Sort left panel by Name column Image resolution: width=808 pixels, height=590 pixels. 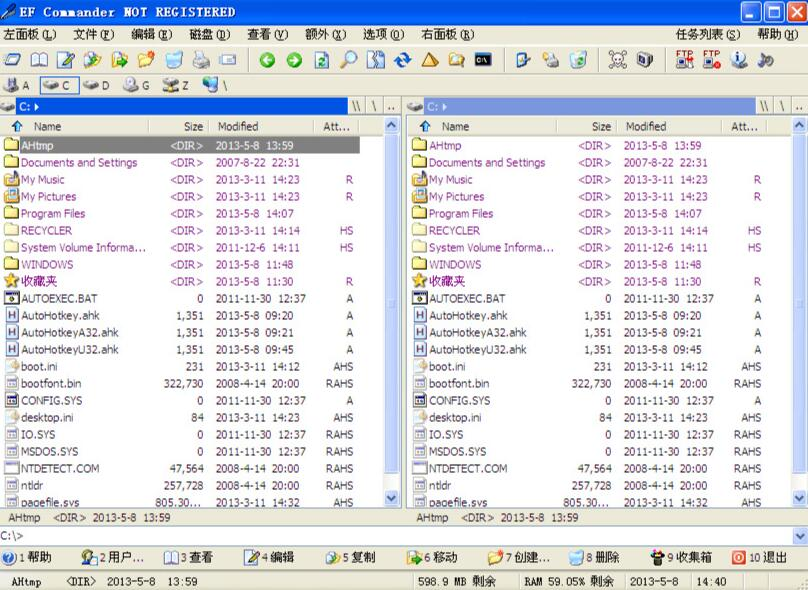tap(47, 127)
